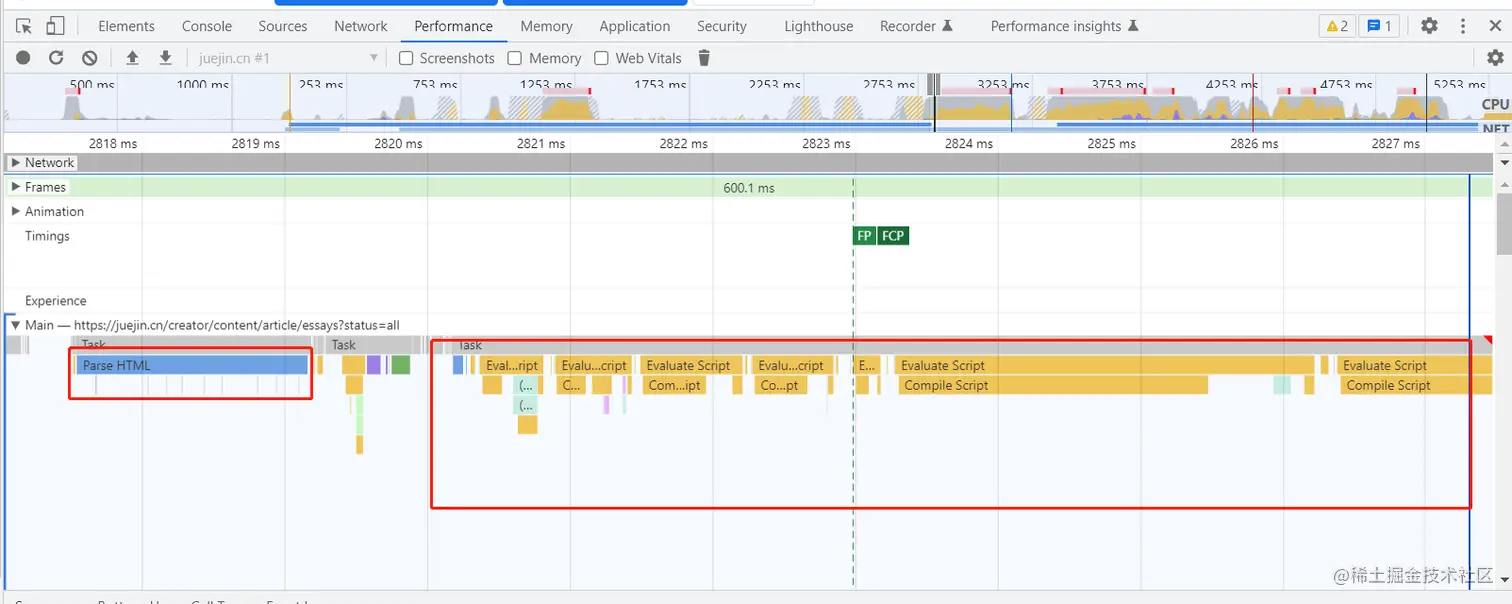Open the Performance insights tab

1065,26
